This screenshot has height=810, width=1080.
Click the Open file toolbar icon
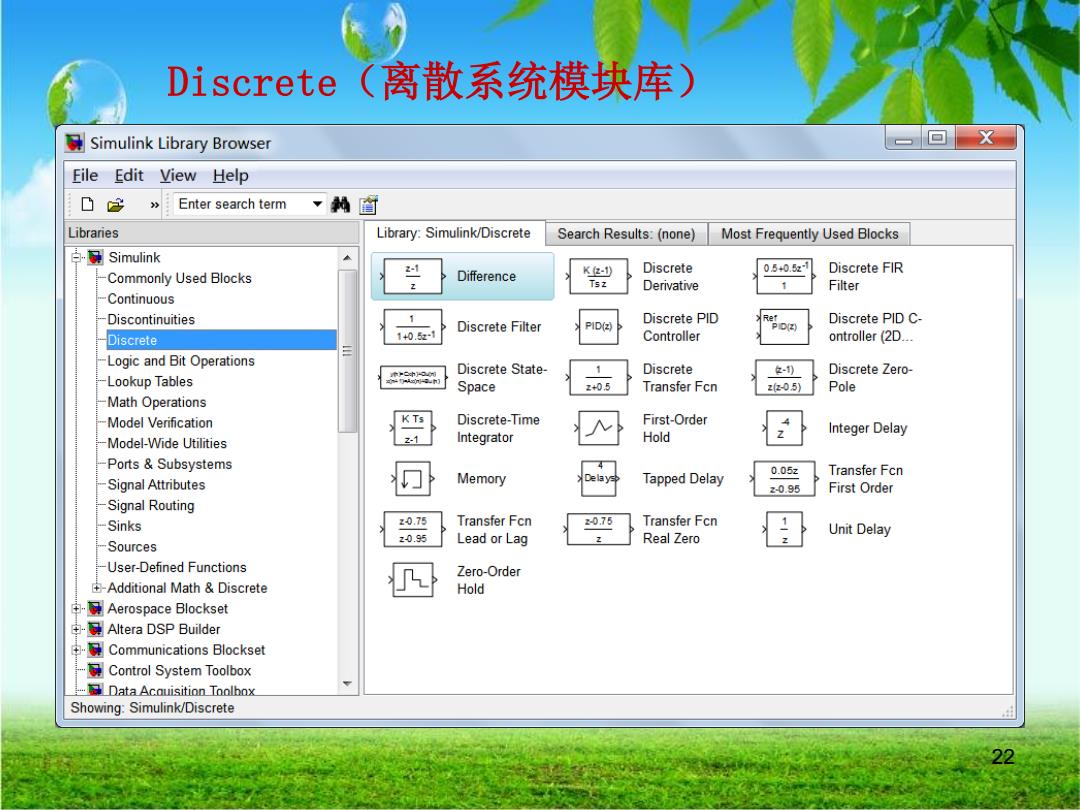click(116, 205)
